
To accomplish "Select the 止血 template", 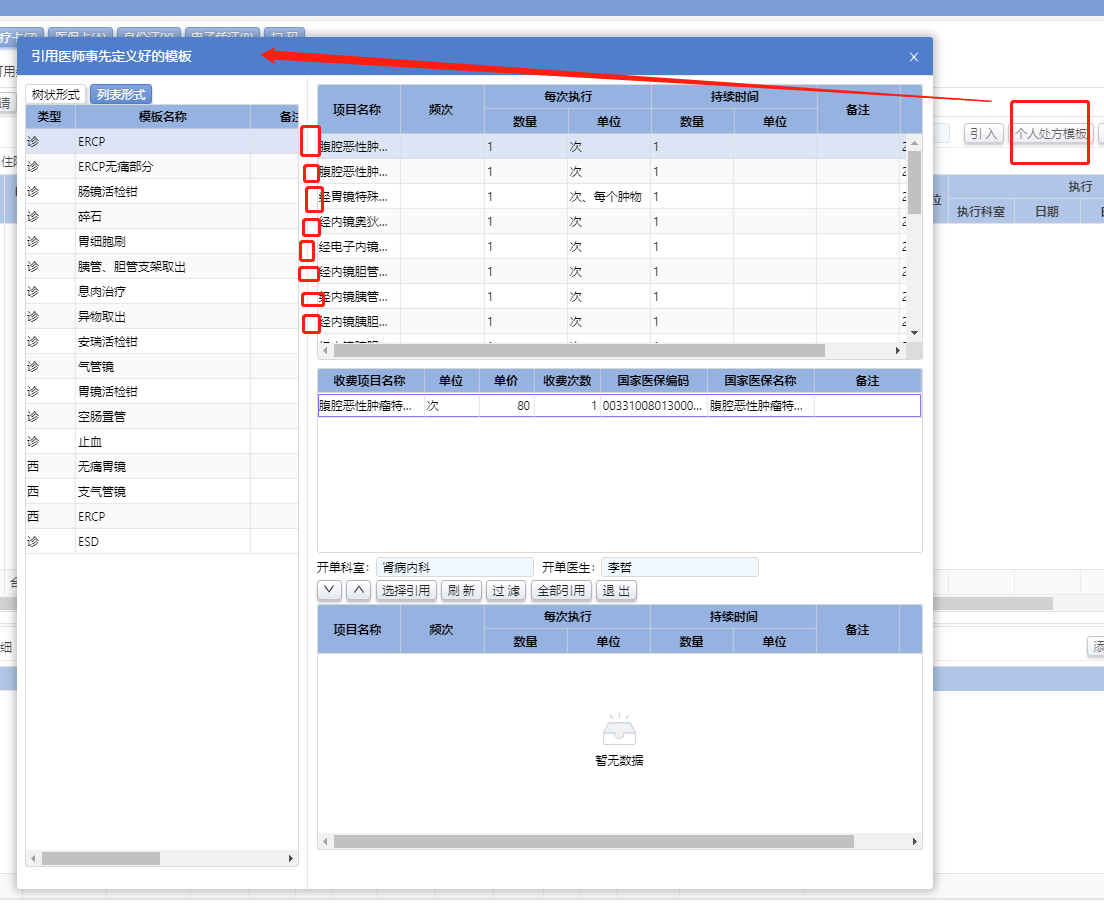I will [x=162, y=442].
